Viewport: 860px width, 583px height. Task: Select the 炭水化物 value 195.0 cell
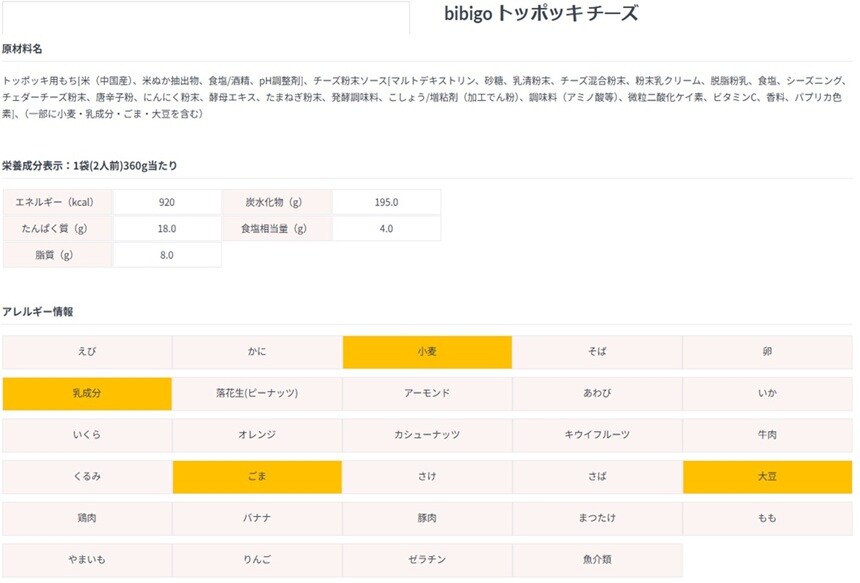point(386,202)
